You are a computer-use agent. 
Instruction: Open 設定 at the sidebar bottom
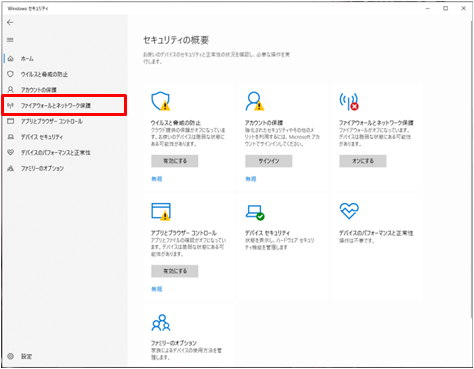tap(27, 356)
